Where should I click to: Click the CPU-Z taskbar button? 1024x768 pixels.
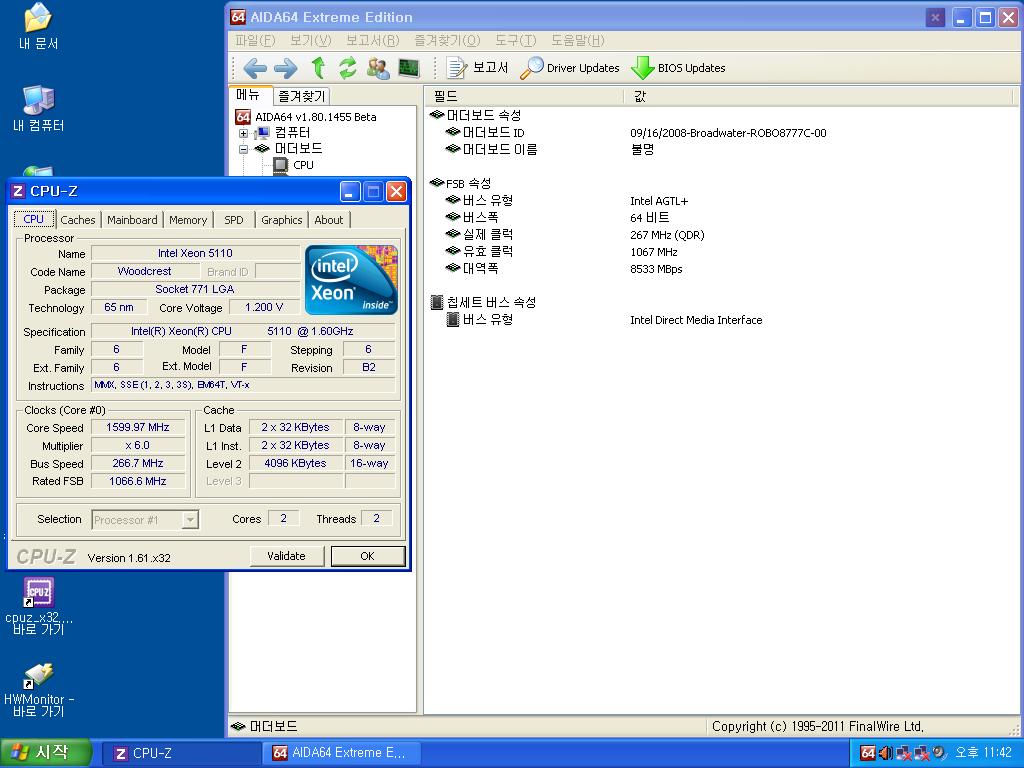tap(180, 753)
